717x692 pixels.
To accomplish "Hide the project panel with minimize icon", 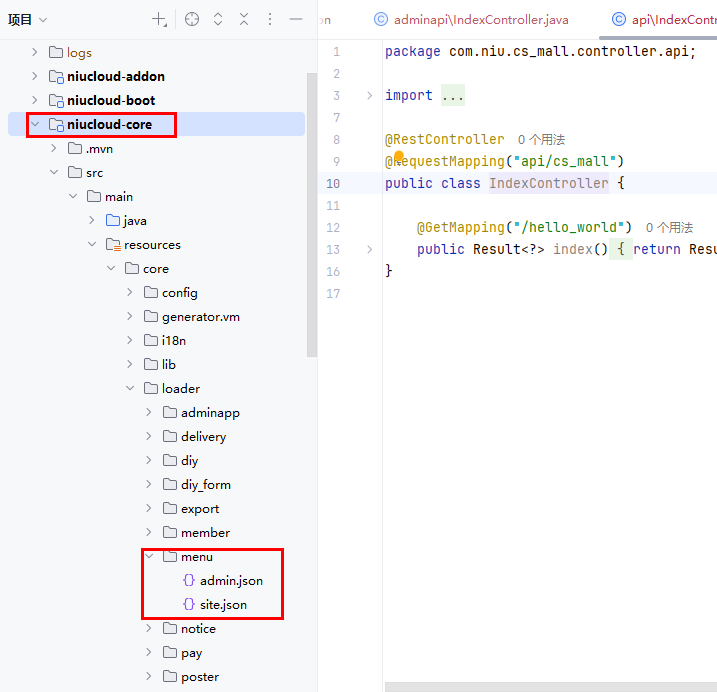I will [x=296, y=19].
